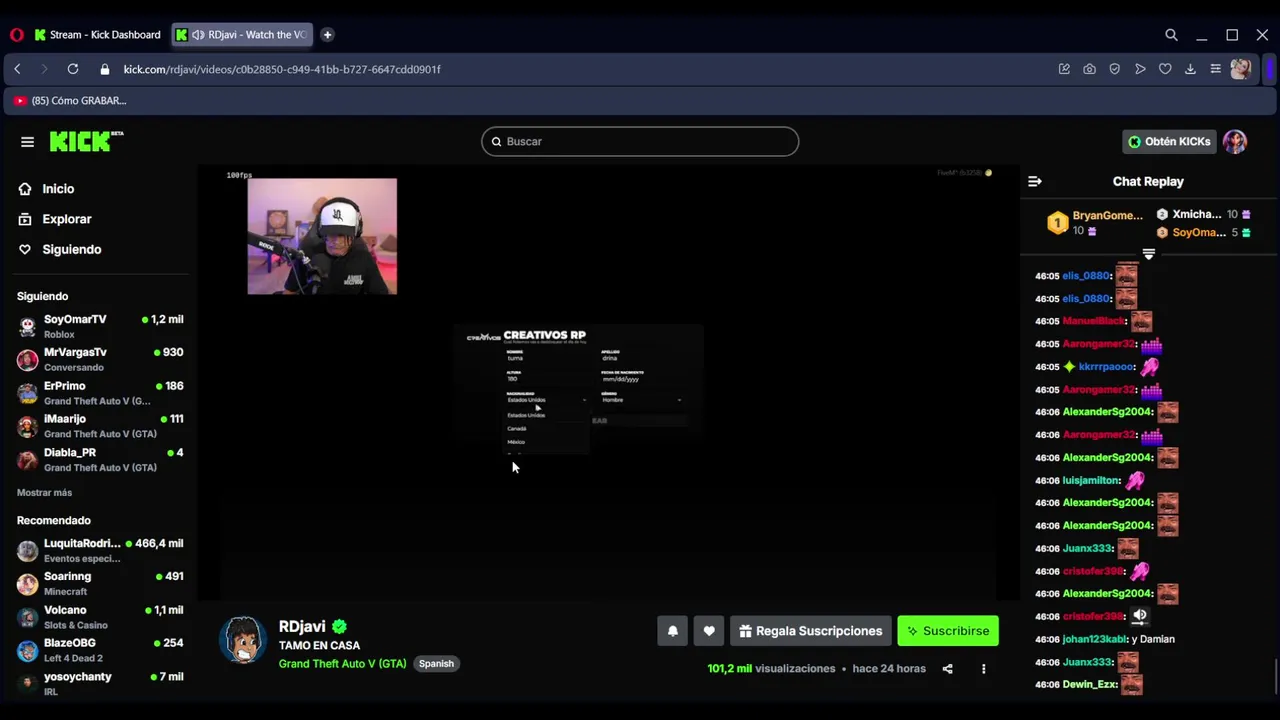Screen dimensions: 1280x720
Task: Click the pinboard edit icon in the address bar
Action: (1064, 69)
